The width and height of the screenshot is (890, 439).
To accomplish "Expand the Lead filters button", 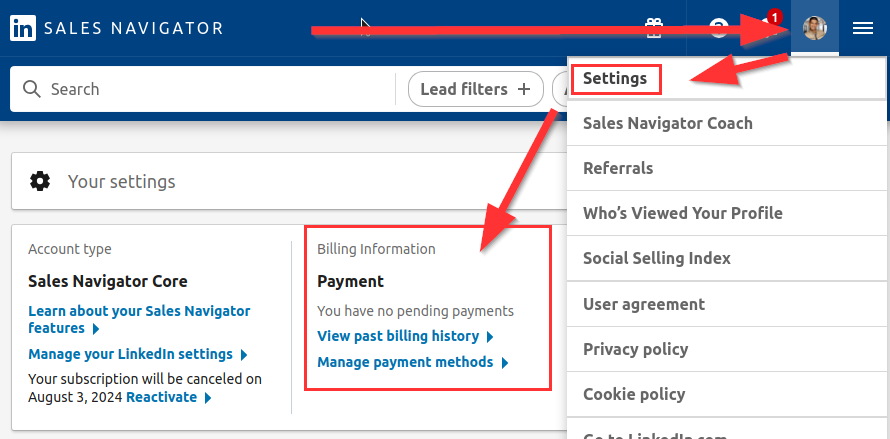I will [x=475, y=89].
